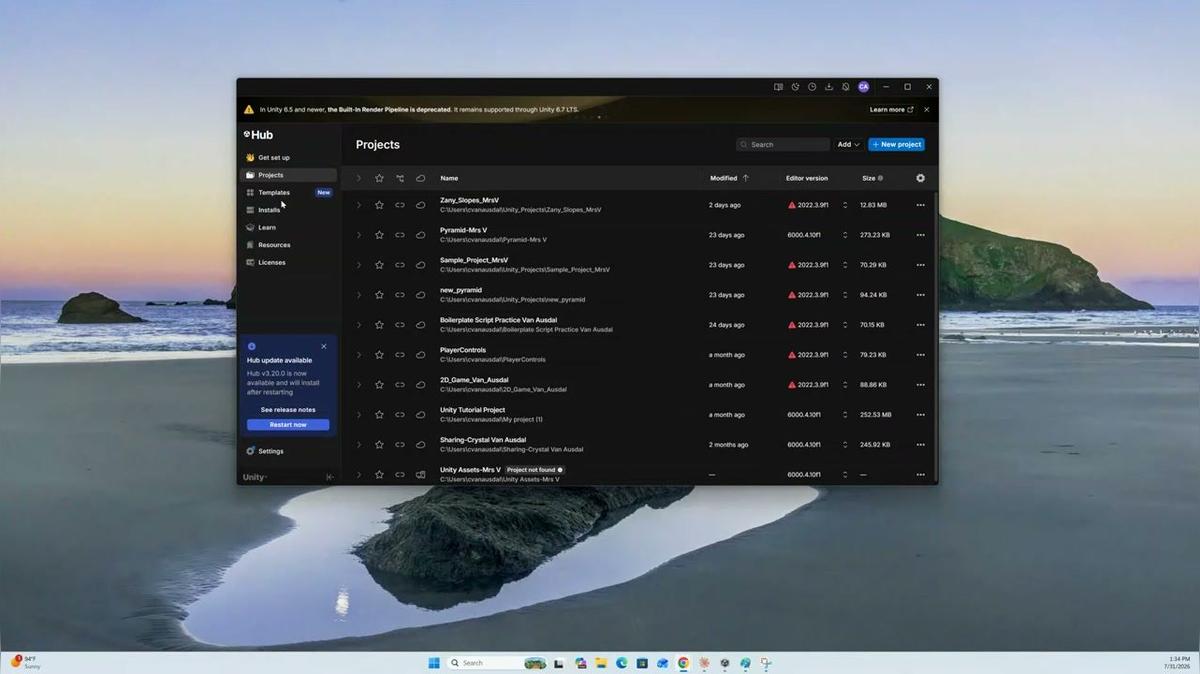Mark new_pyramid as a favorite with star
Image resolution: width=1200 pixels, height=674 pixels.
(379, 295)
